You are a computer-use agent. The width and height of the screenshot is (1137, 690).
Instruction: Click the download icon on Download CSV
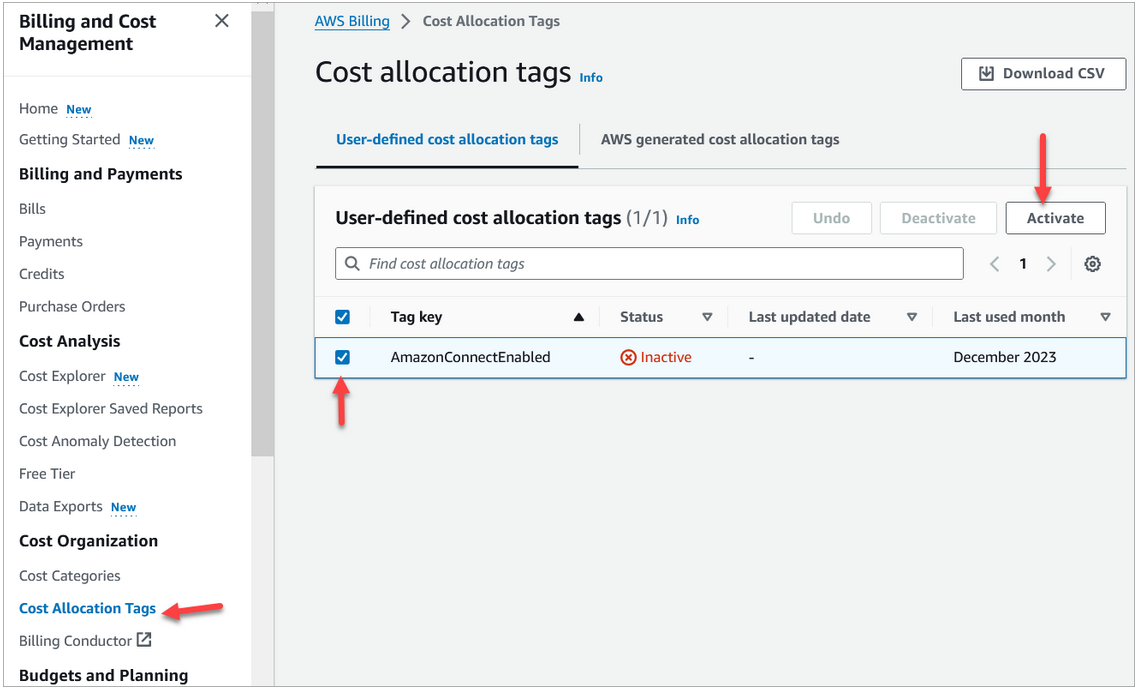987,73
